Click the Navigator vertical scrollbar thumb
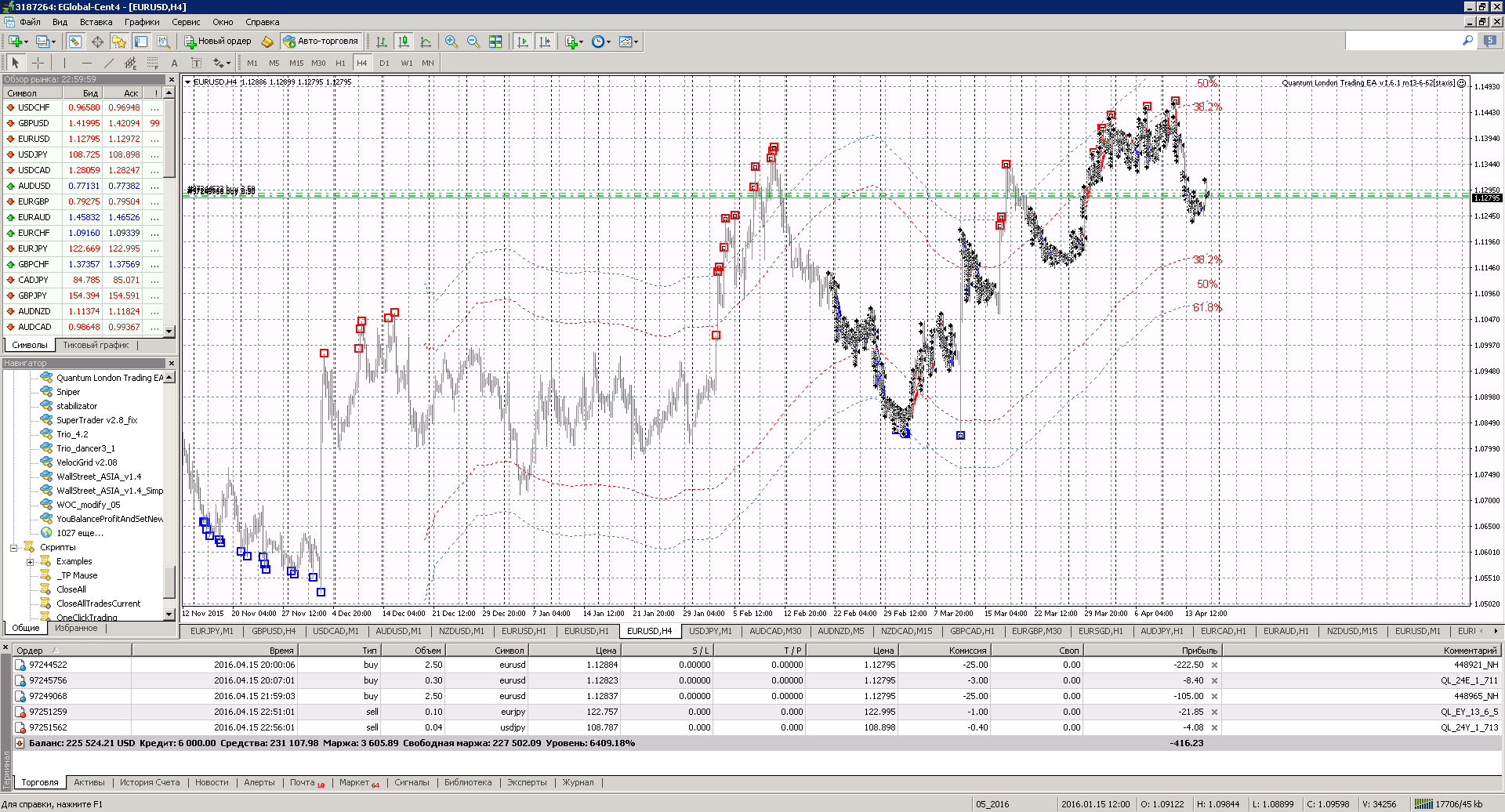Viewport: 1505px width, 812px height. coord(169,582)
